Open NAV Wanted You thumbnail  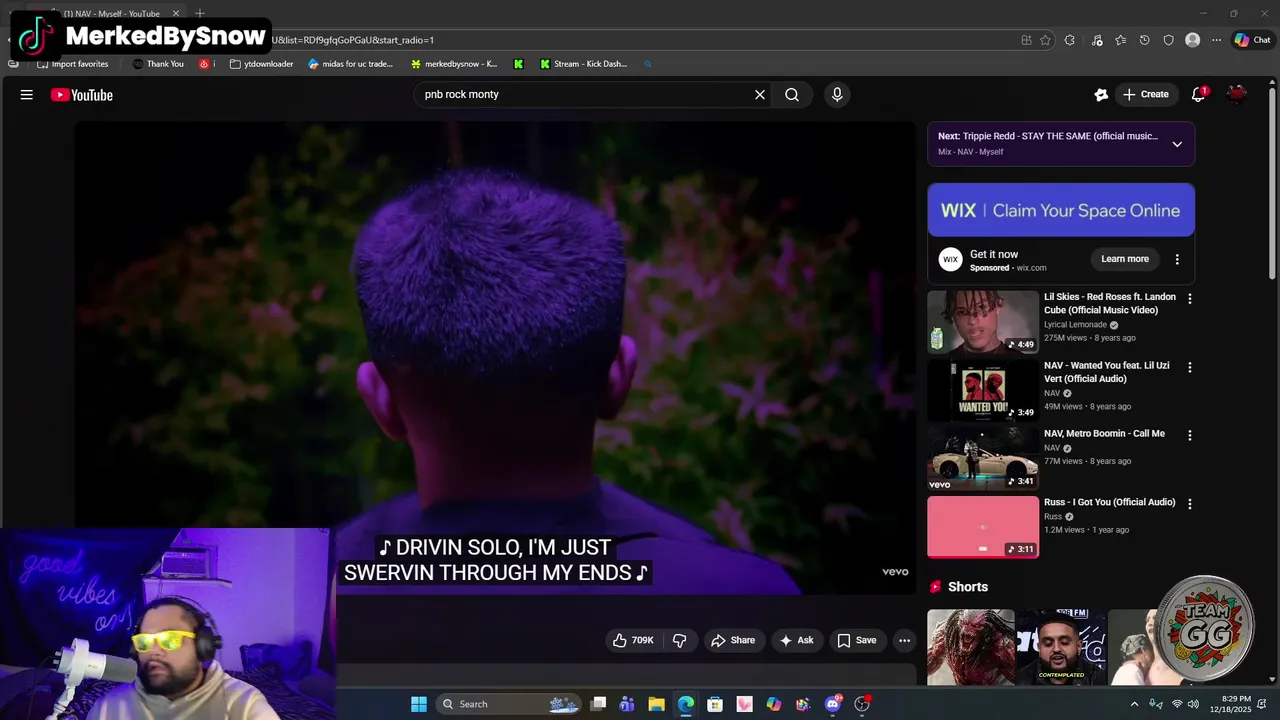pyautogui.click(x=983, y=390)
